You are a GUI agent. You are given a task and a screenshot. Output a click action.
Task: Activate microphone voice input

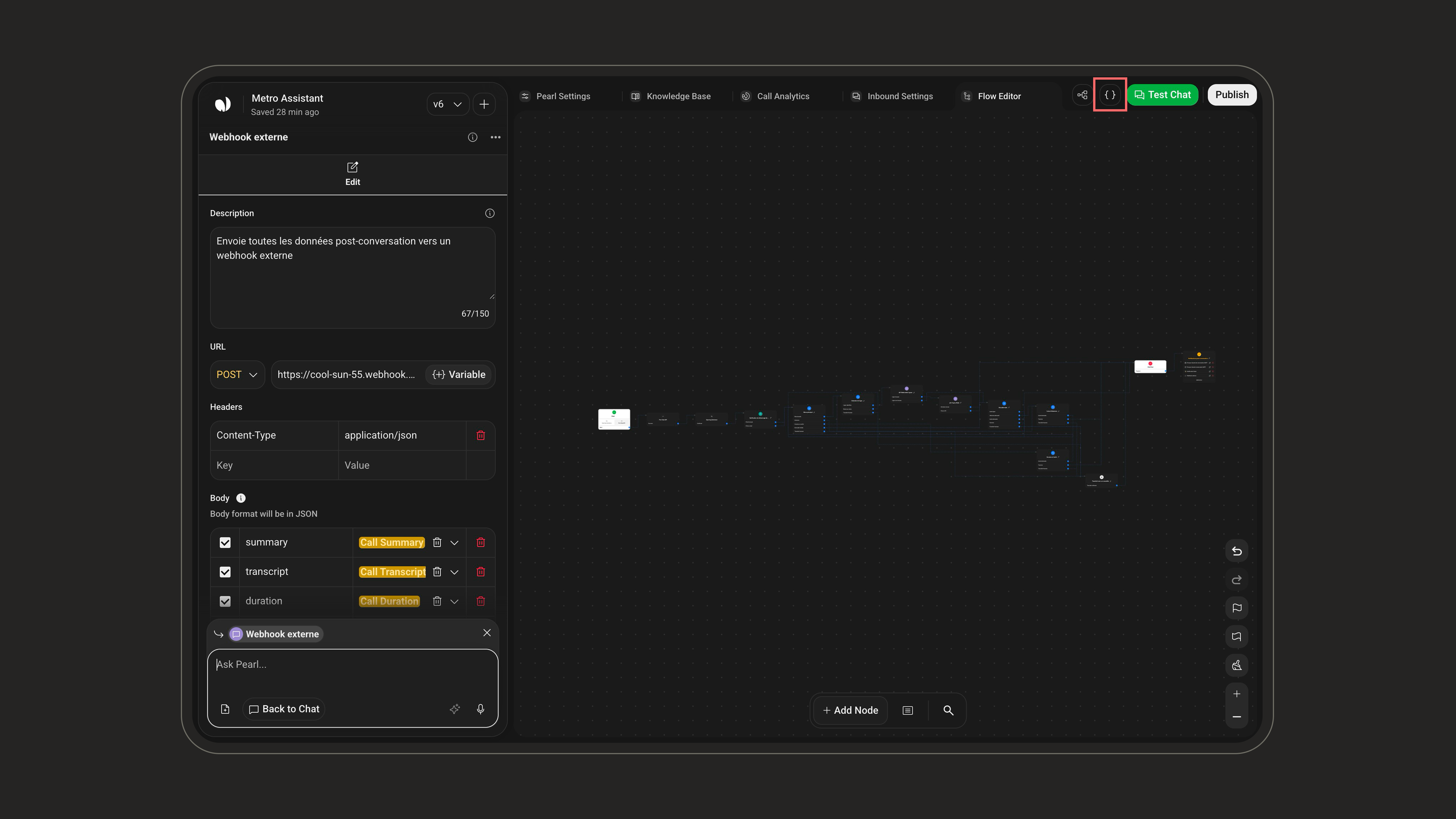480,709
